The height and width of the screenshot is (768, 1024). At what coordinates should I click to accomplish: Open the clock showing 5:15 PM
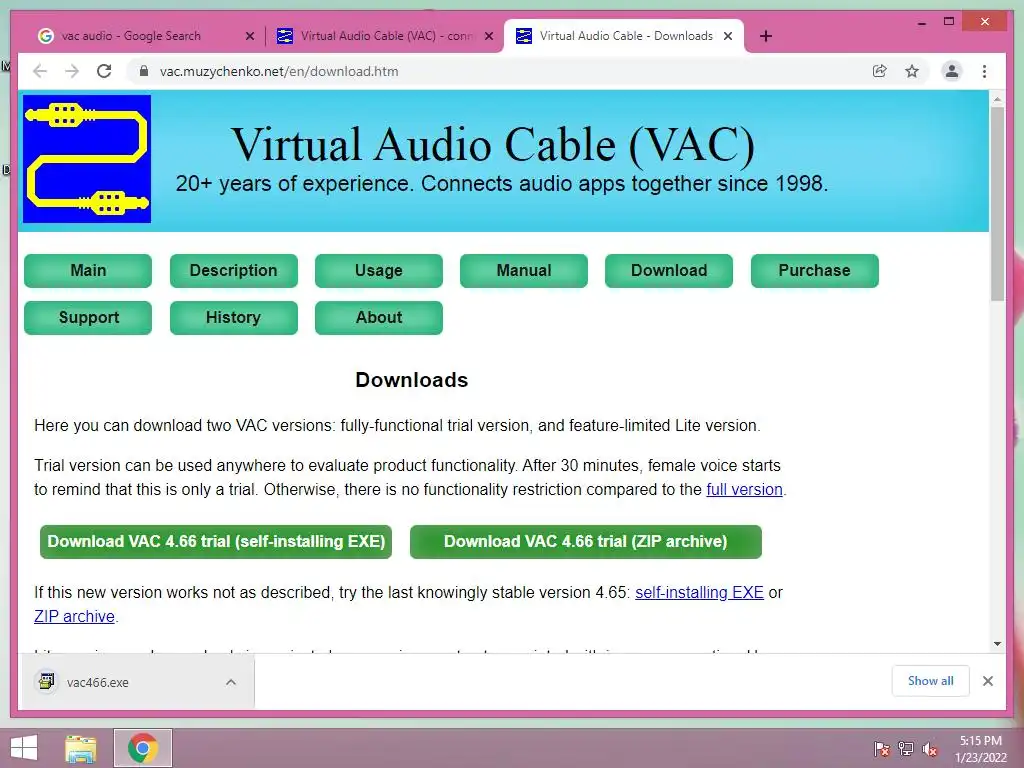pos(981,748)
